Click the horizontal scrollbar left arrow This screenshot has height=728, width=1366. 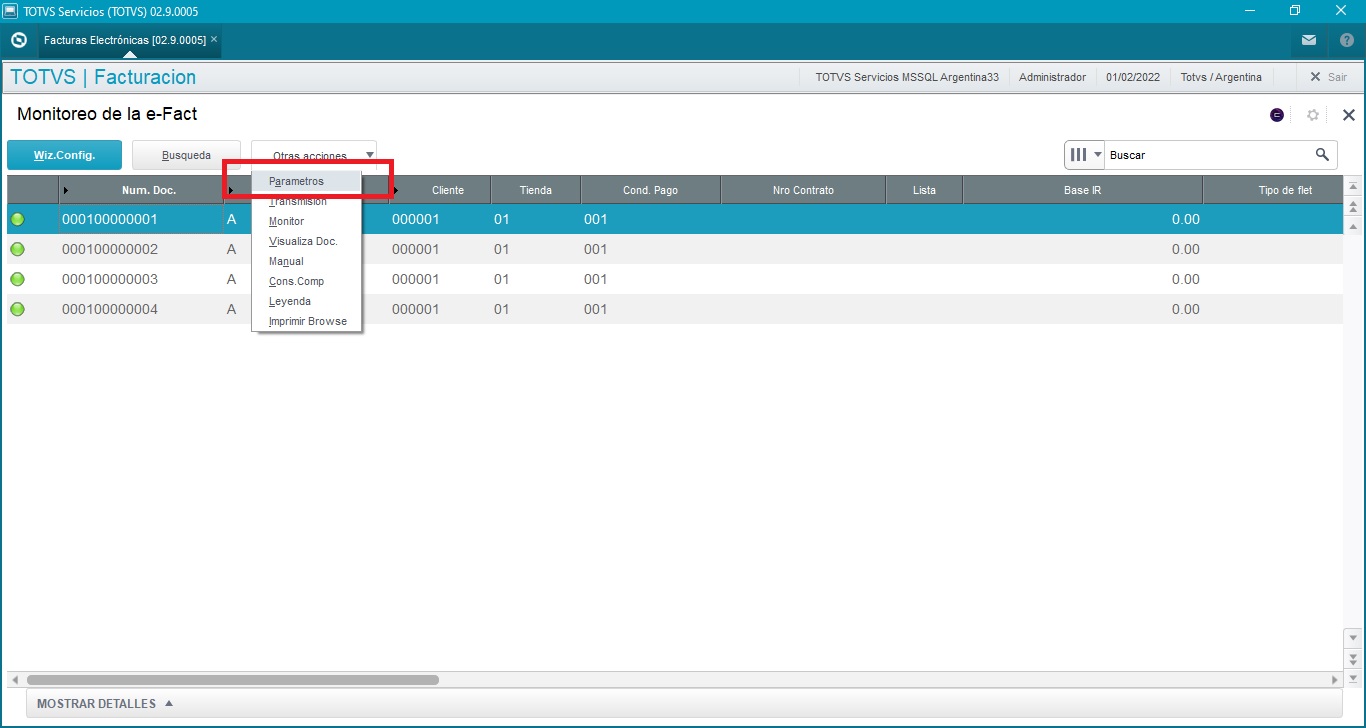tap(14, 680)
